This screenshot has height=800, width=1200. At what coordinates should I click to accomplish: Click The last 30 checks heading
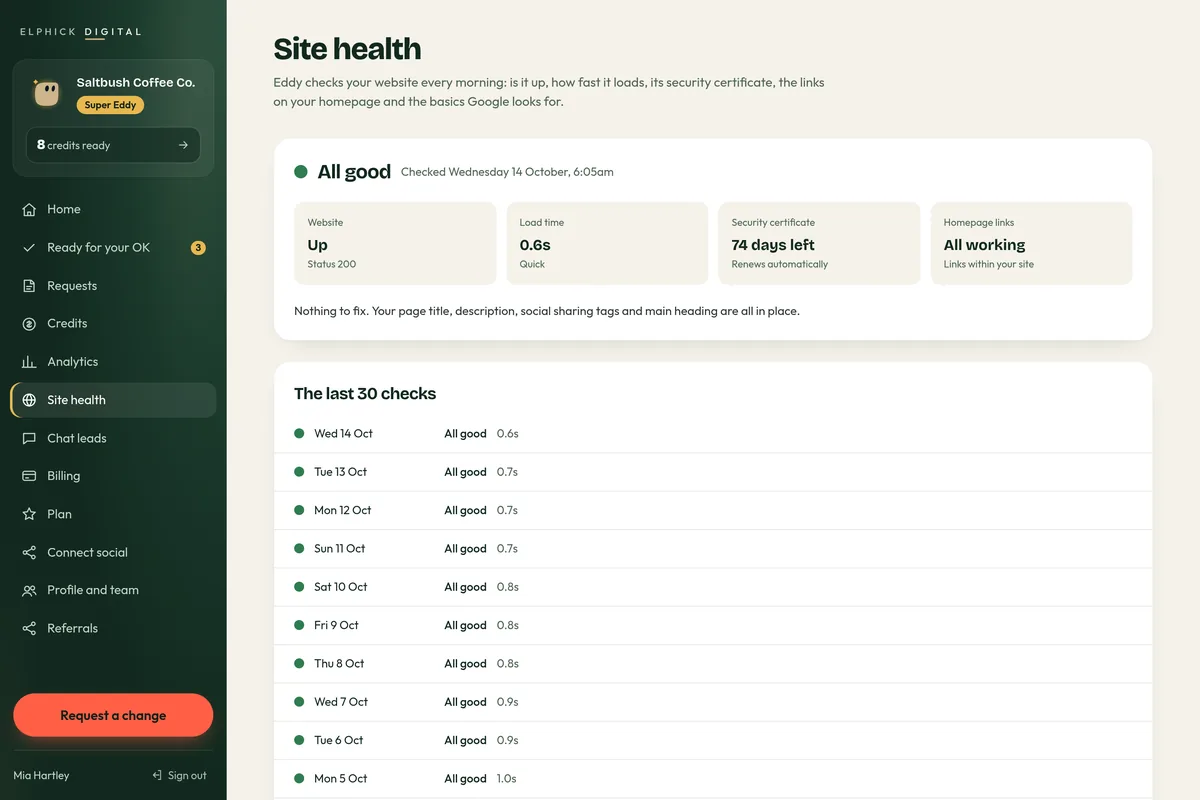[x=365, y=394]
